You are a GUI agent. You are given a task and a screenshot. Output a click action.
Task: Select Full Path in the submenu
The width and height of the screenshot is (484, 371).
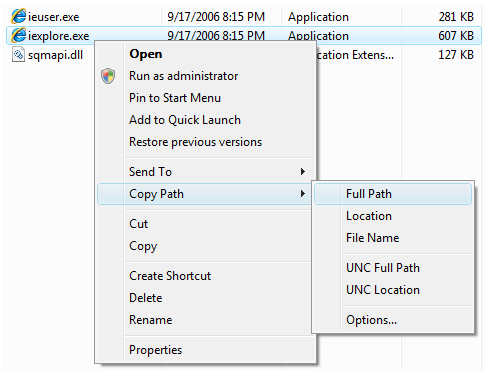[x=369, y=194]
